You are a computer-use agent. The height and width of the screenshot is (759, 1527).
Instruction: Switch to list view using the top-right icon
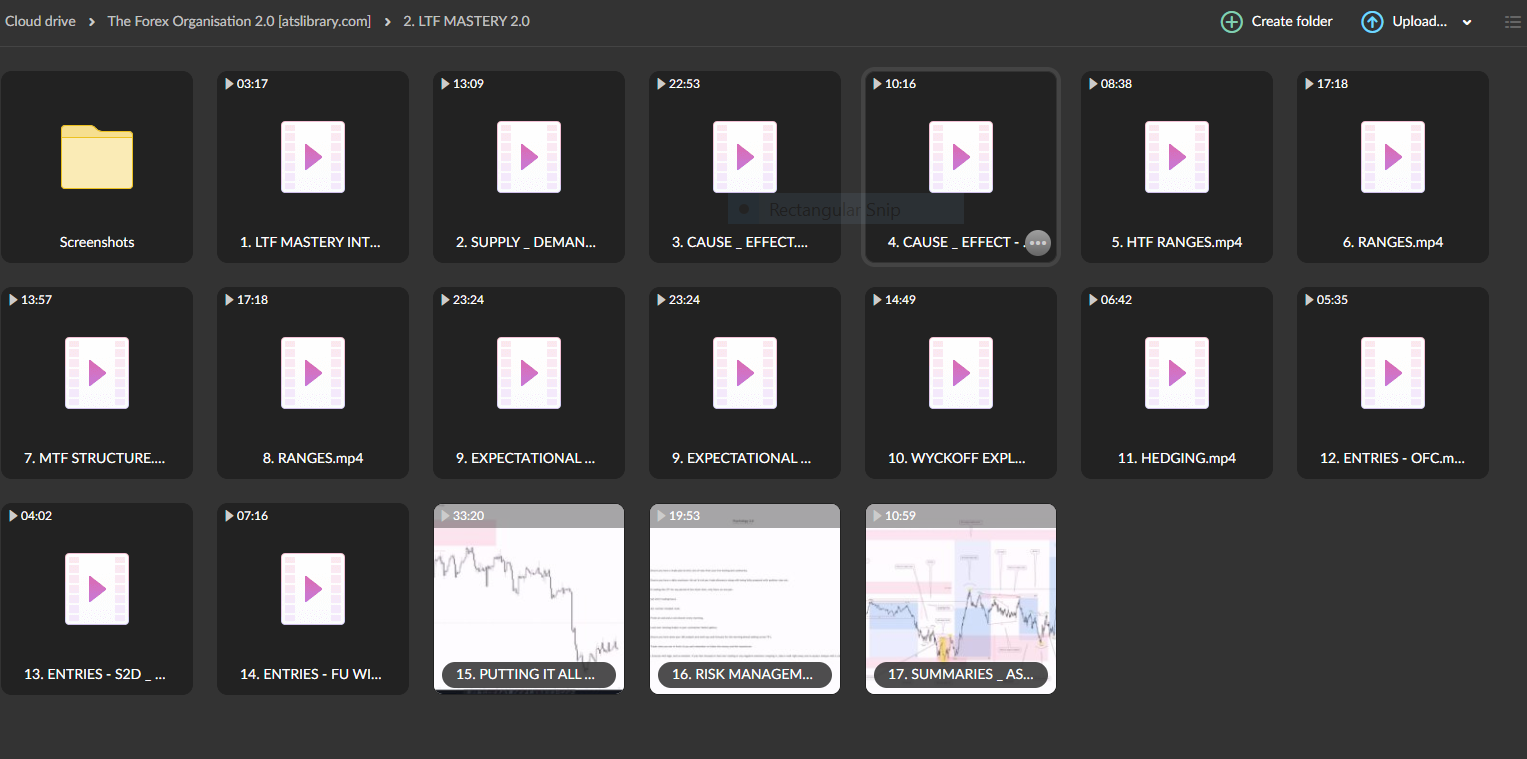coord(1512,22)
